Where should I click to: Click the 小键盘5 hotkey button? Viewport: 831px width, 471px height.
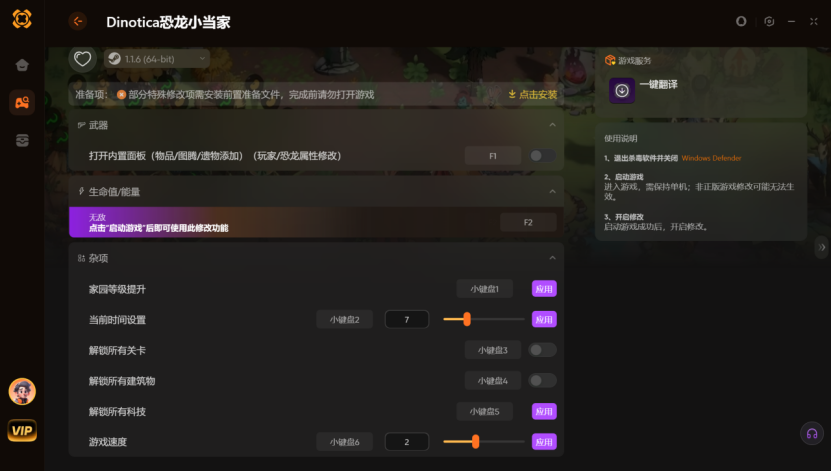[484, 411]
